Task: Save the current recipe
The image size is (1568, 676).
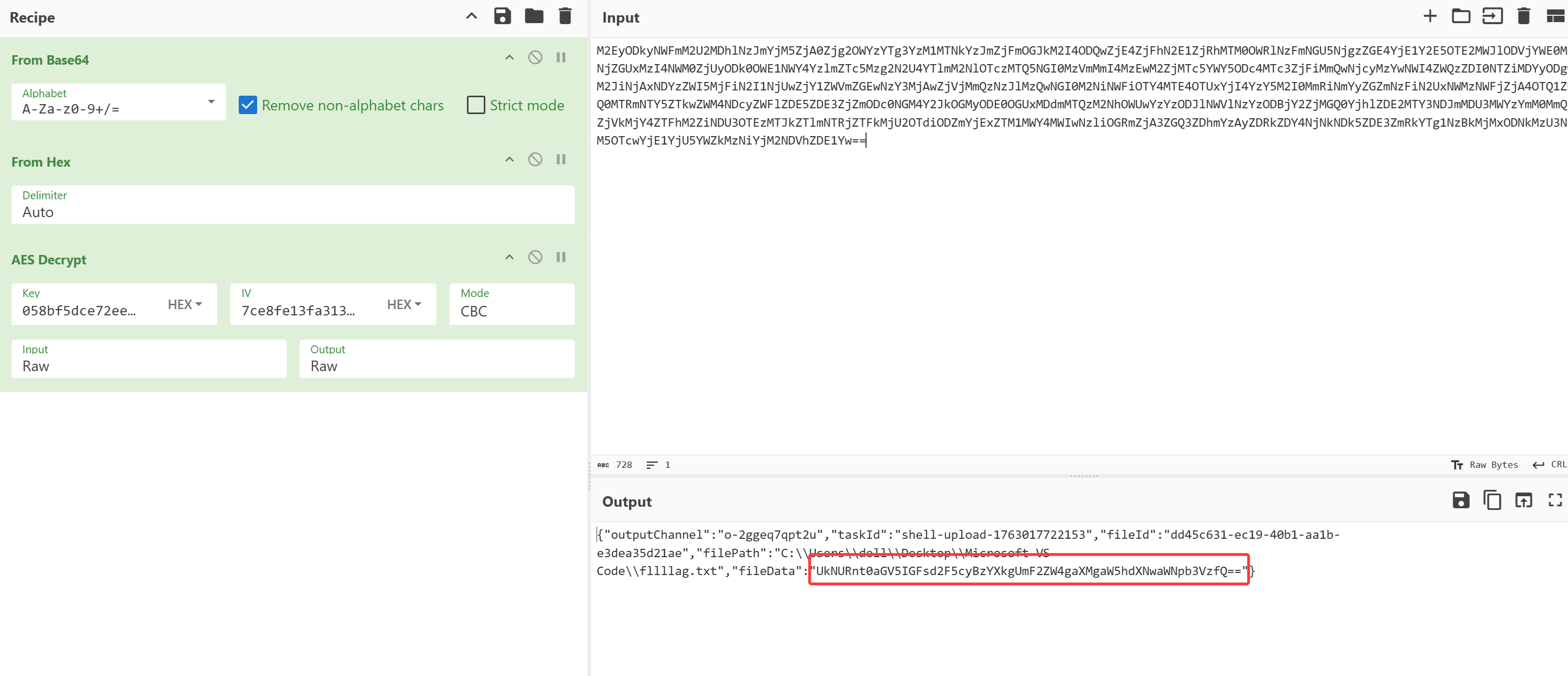Action: click(502, 16)
